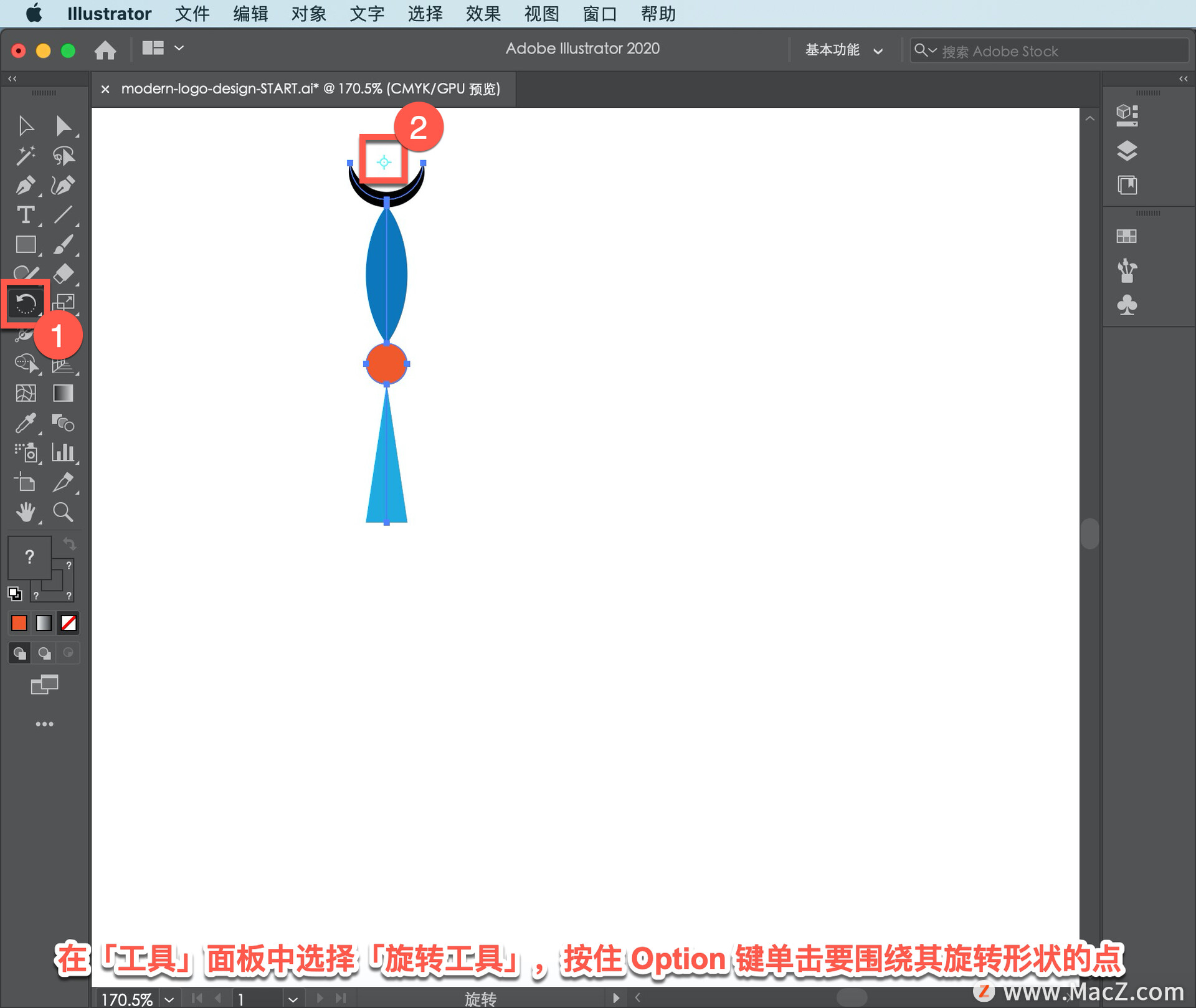Collapse the right panel dock
1196x1008 pixels.
[x=1183, y=78]
